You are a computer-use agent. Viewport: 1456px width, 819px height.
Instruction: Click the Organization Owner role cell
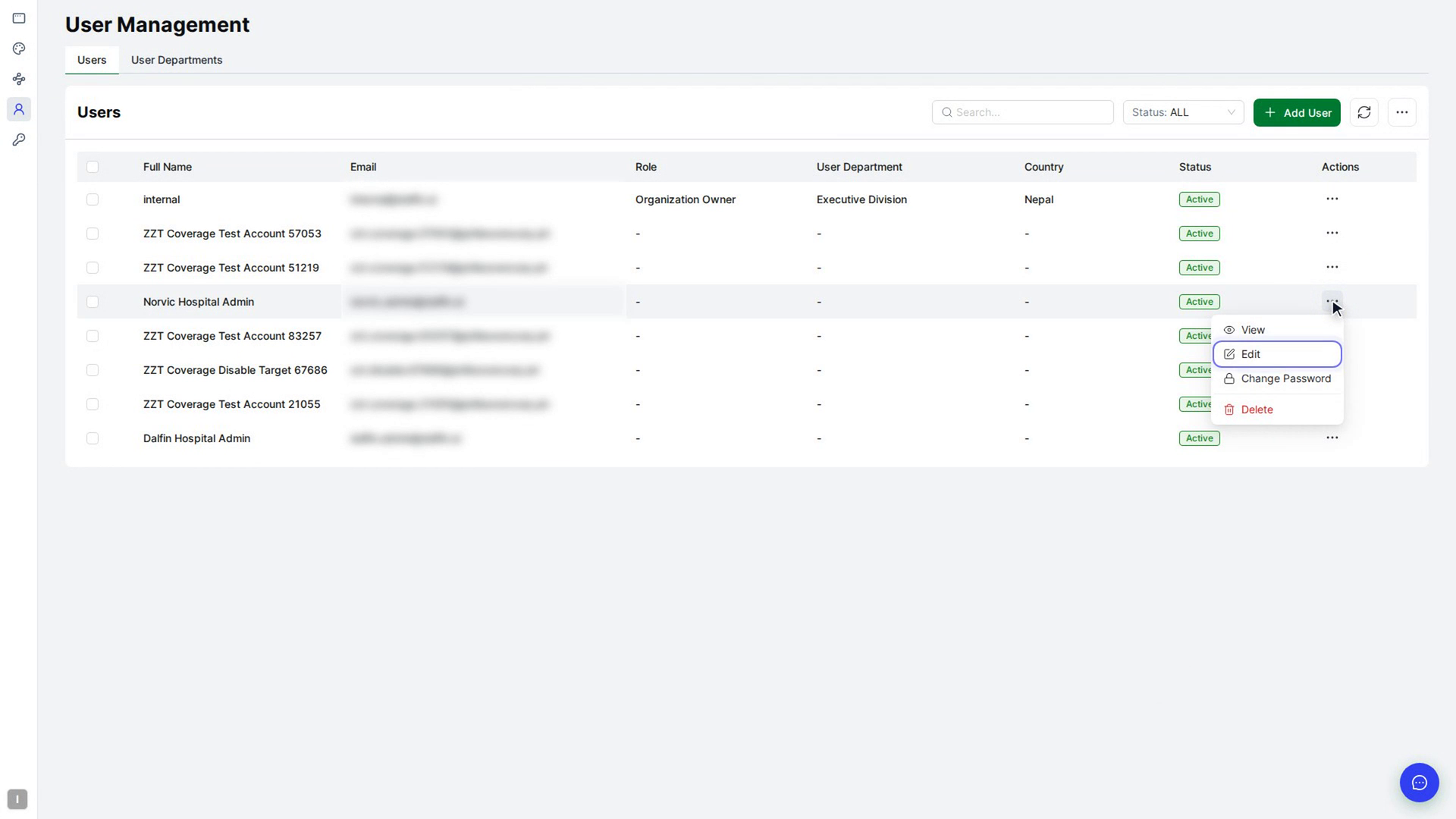pos(686,199)
